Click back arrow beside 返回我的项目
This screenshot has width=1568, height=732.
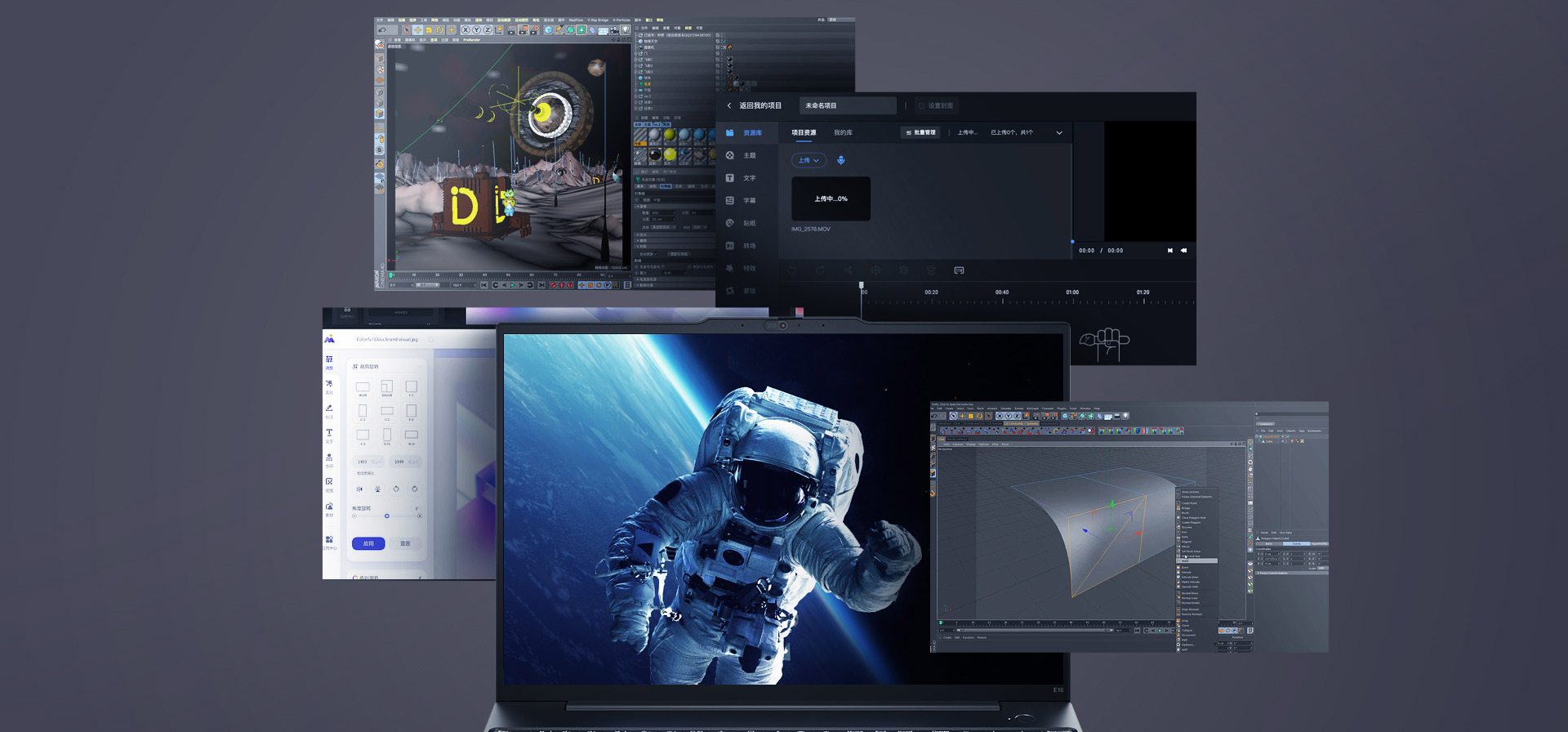729,105
